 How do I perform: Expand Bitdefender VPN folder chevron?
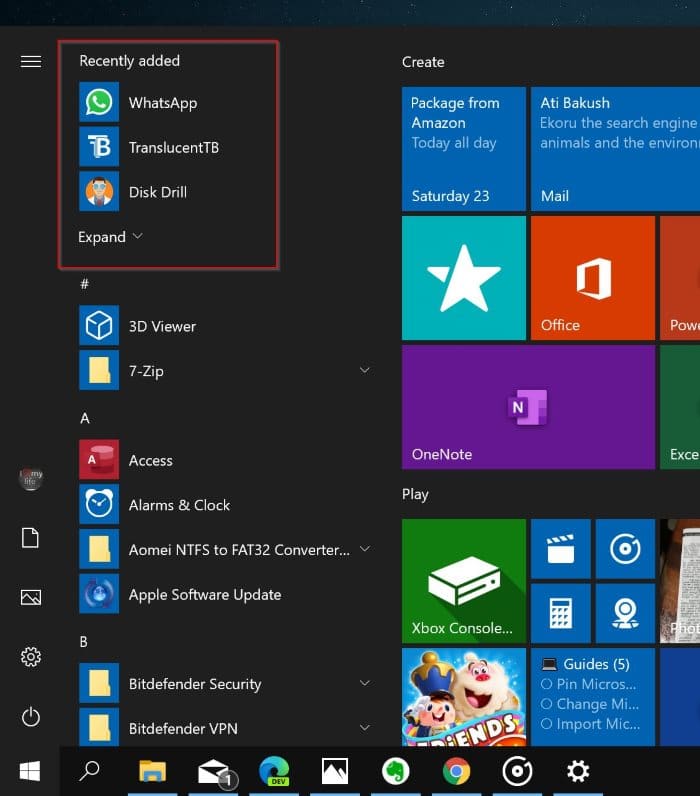coord(364,727)
